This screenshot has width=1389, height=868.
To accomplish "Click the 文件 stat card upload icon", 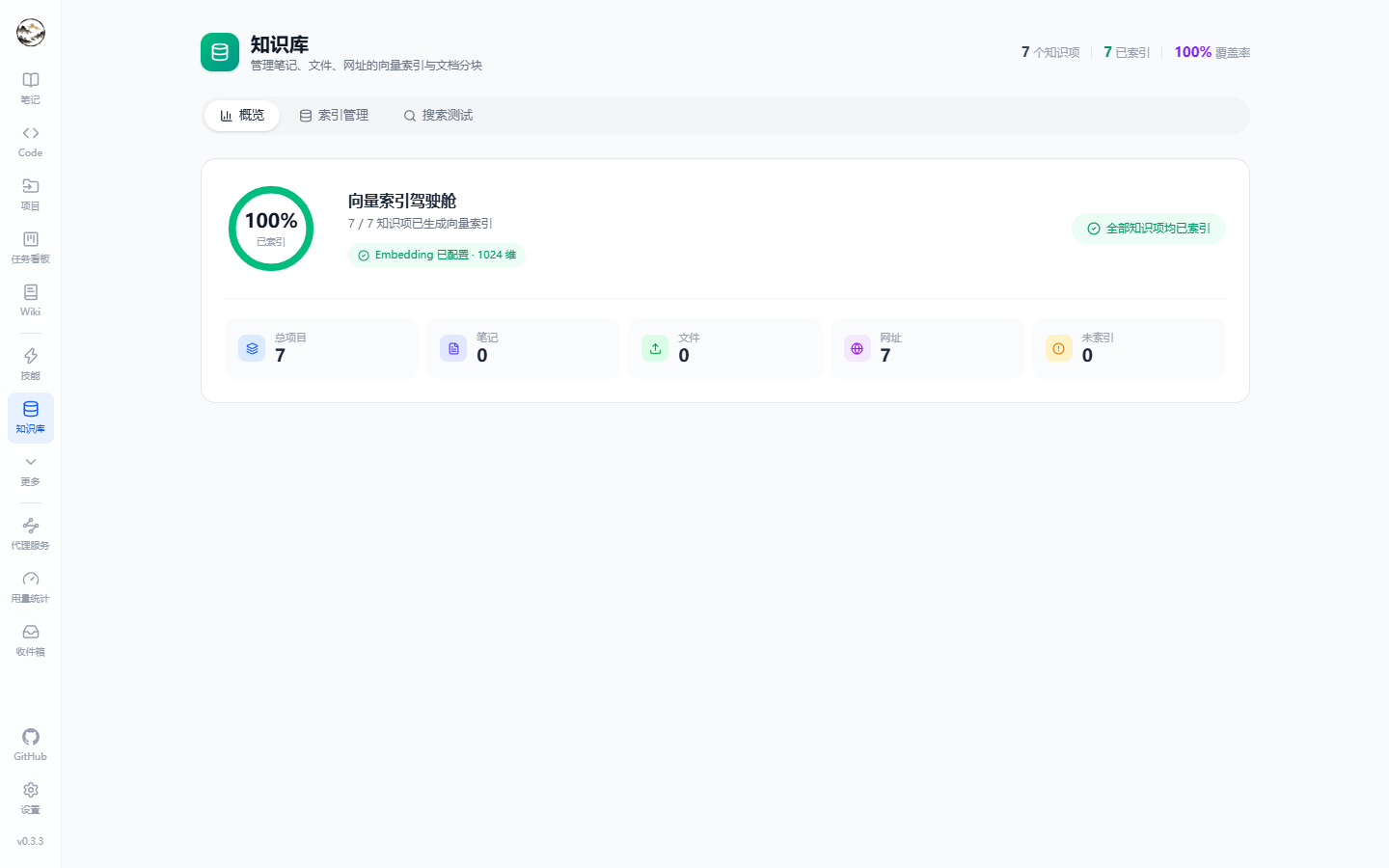I will click(655, 348).
